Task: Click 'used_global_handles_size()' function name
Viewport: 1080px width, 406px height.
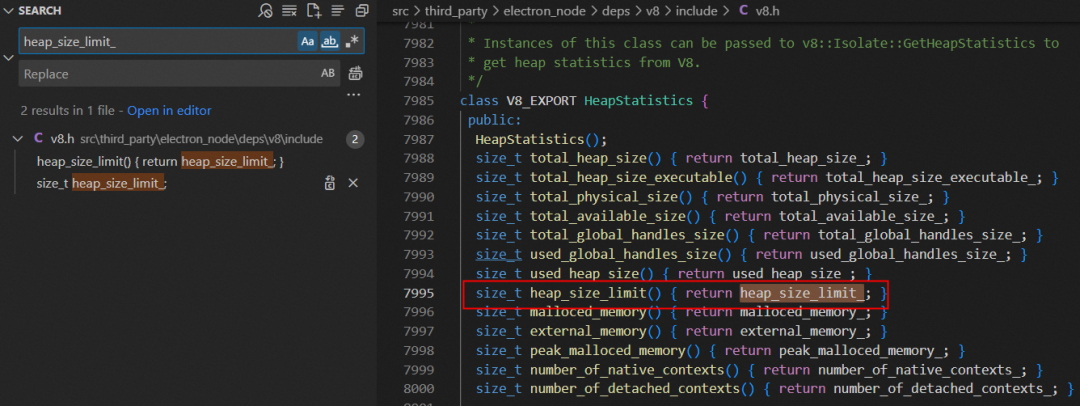Action: point(630,255)
